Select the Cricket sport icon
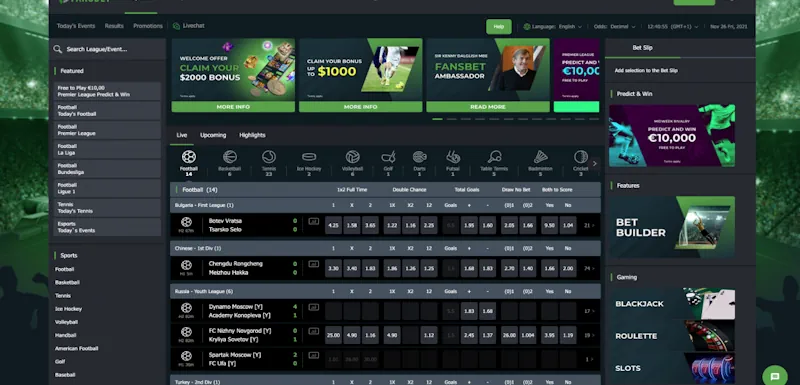The height and width of the screenshot is (385, 800). click(581, 157)
